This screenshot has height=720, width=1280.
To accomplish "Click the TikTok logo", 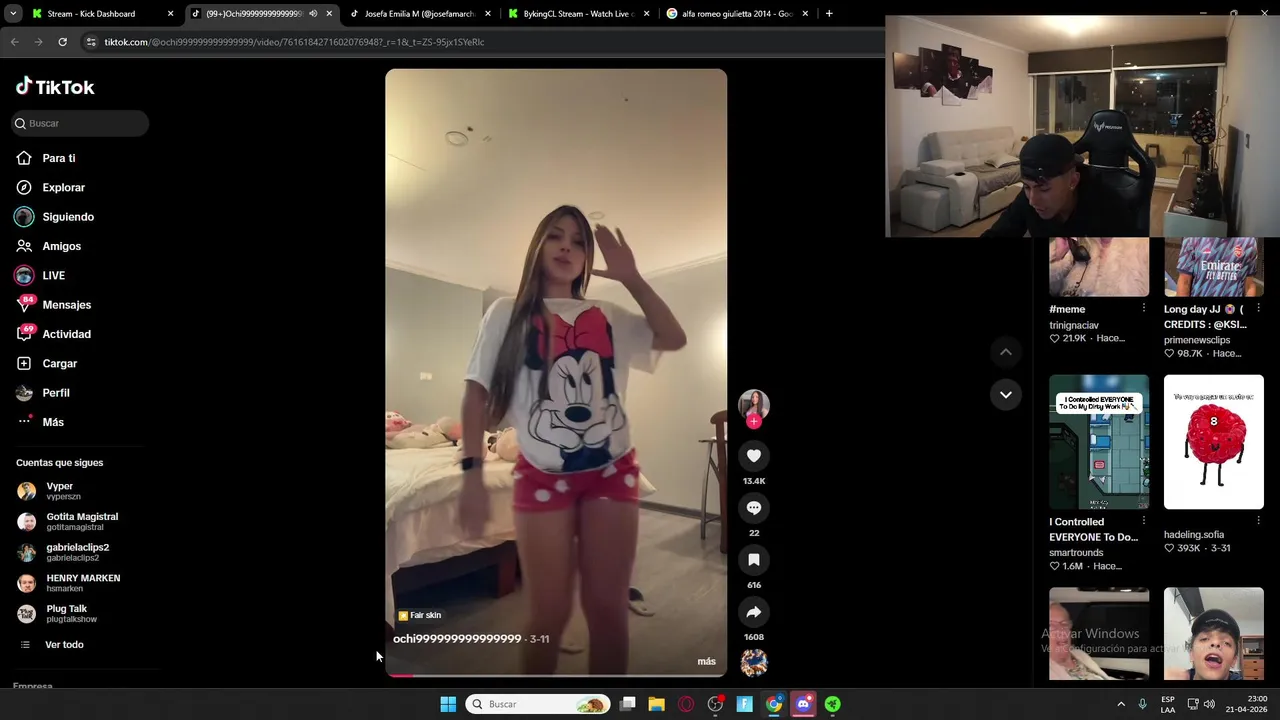I will point(55,87).
